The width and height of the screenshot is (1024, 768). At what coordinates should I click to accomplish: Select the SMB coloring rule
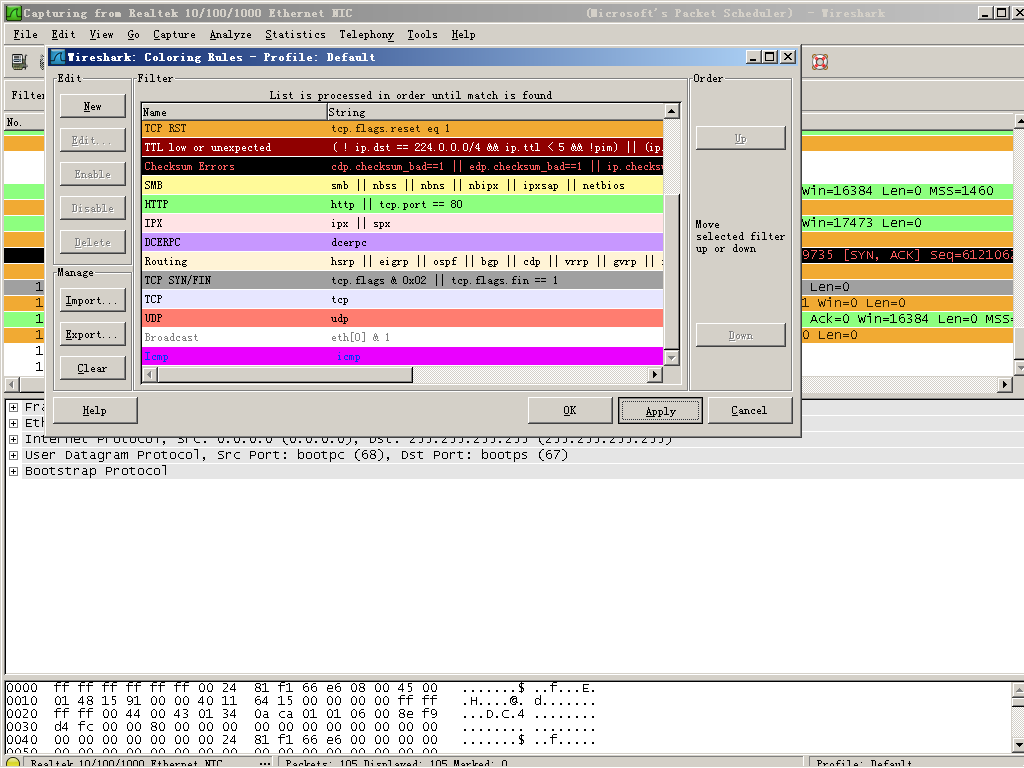(402, 185)
